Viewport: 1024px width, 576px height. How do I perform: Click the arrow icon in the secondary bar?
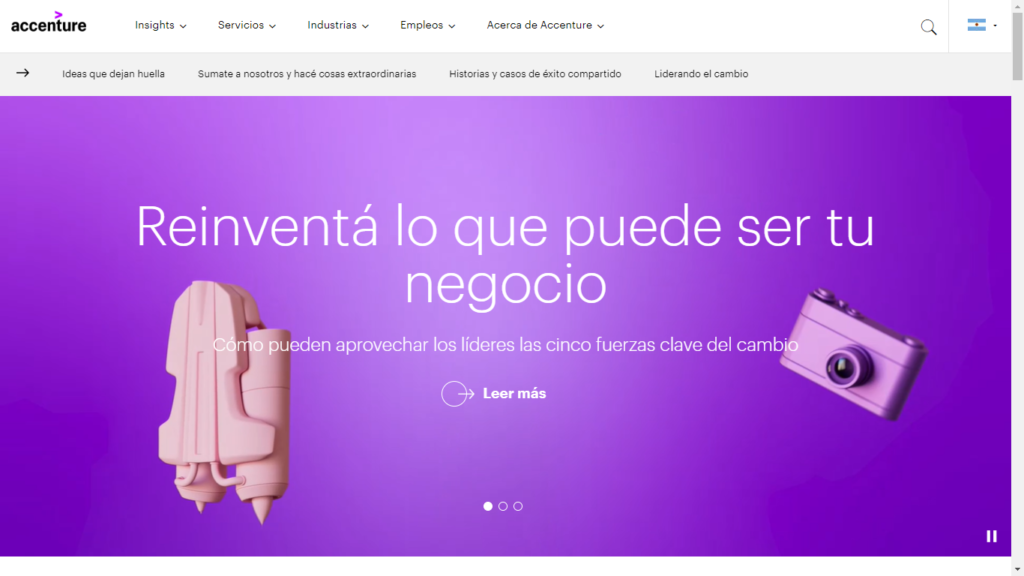[23, 73]
